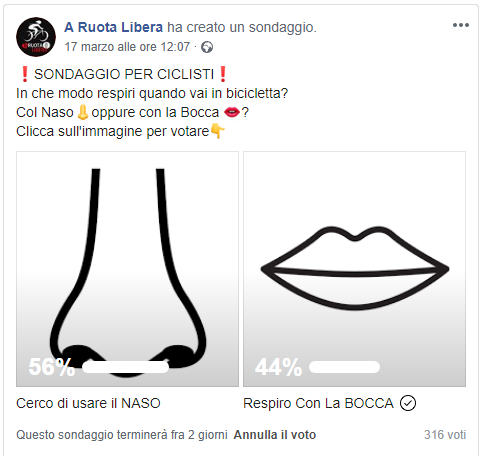479x456 pixels.
Task: Click the red exclamation mark before SONDAGGIO
Action: pos(24,74)
